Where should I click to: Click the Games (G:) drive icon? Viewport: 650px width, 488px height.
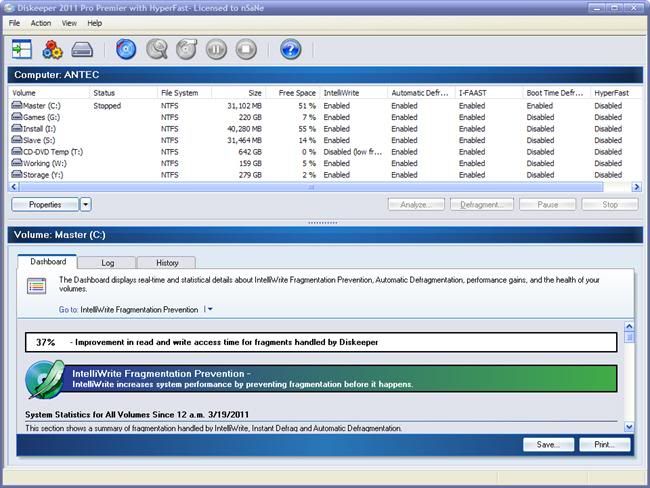click(17, 117)
